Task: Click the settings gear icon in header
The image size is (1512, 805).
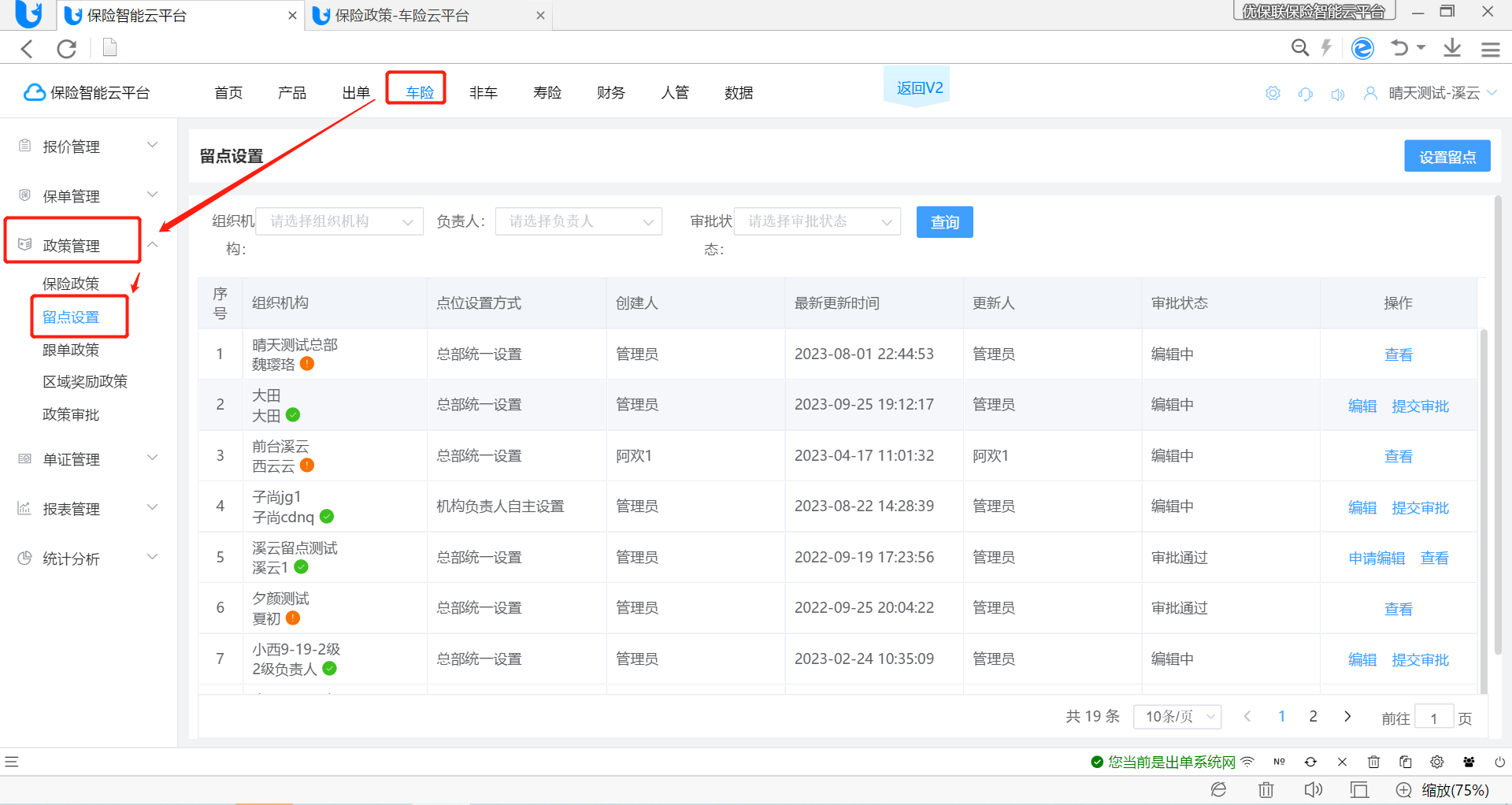Action: (1273, 93)
